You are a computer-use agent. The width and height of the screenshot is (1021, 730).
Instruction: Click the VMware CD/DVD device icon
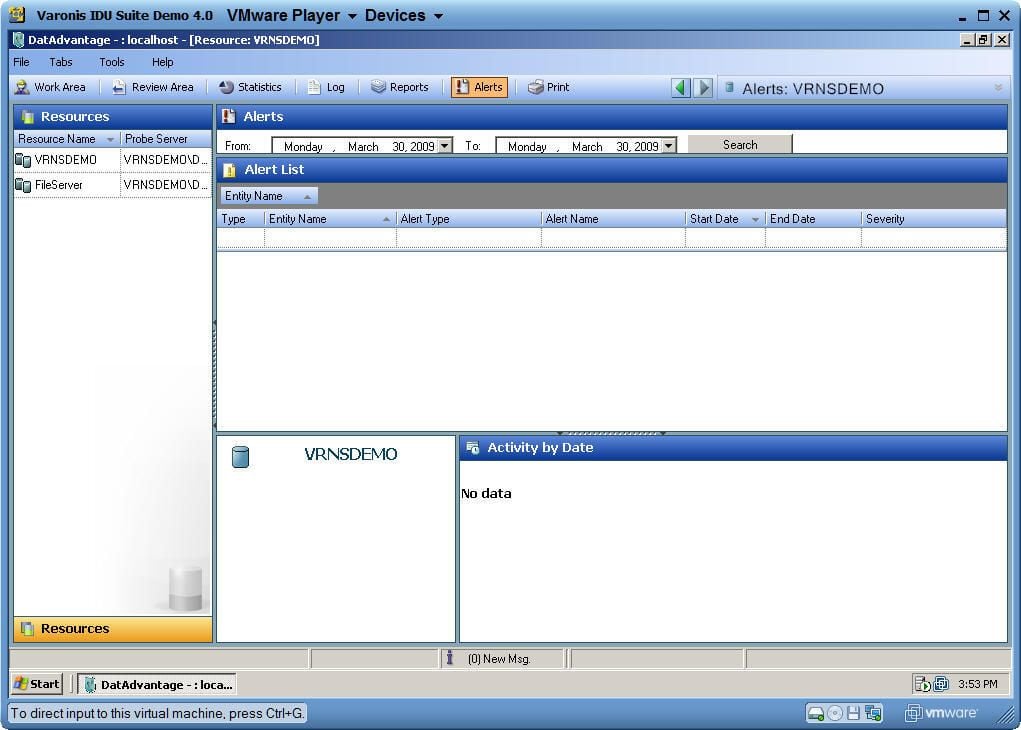834,713
